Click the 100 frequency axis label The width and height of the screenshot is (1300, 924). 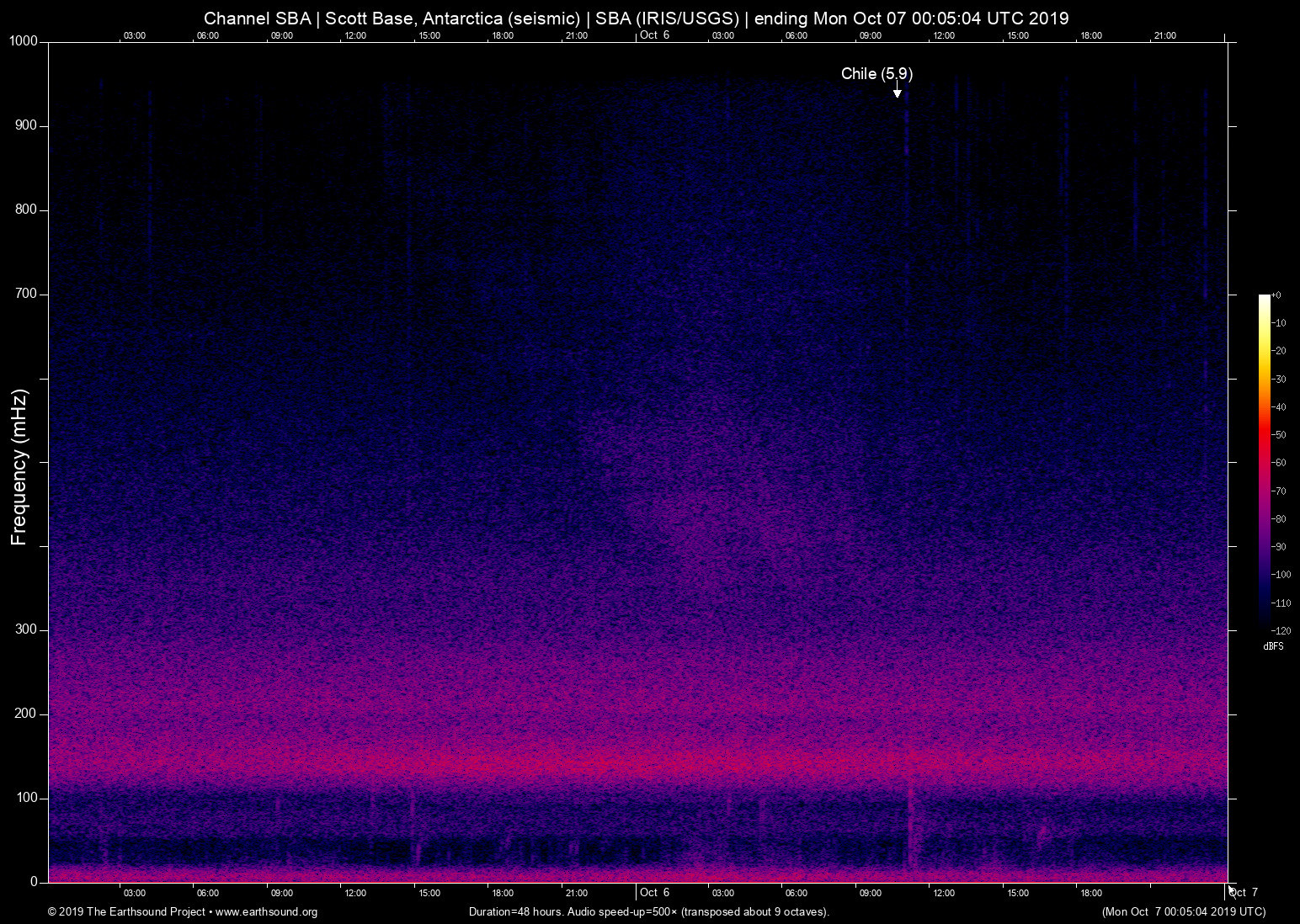point(26,798)
